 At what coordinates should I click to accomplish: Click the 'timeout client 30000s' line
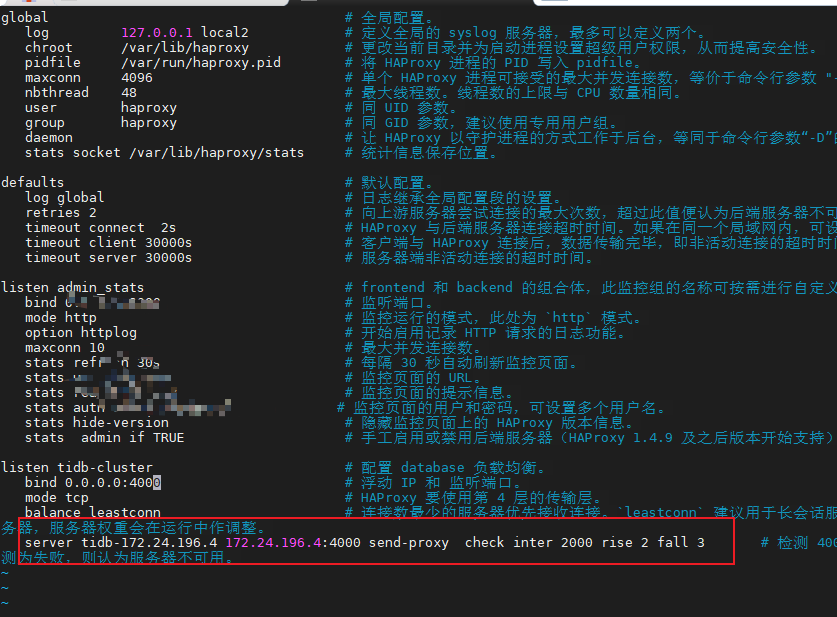108,243
